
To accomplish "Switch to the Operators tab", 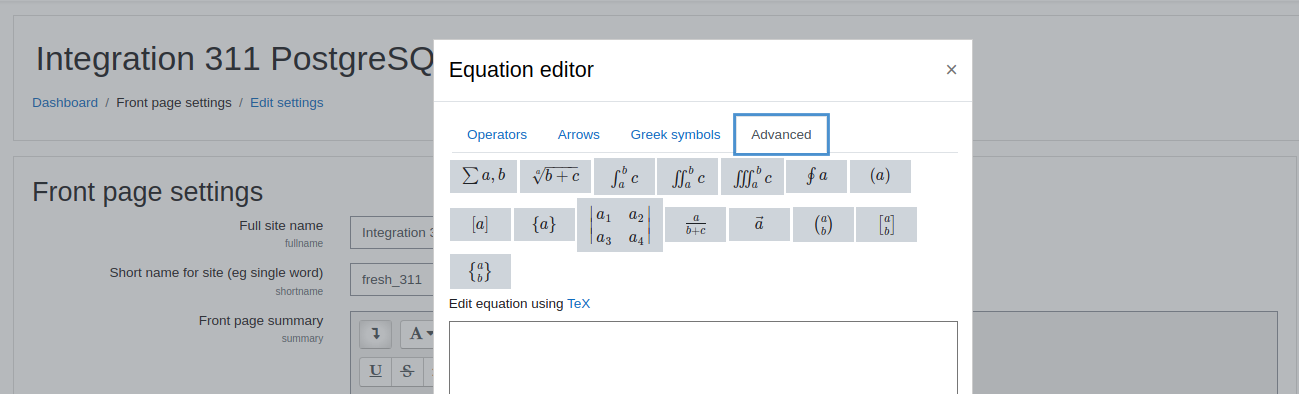I will [497, 134].
